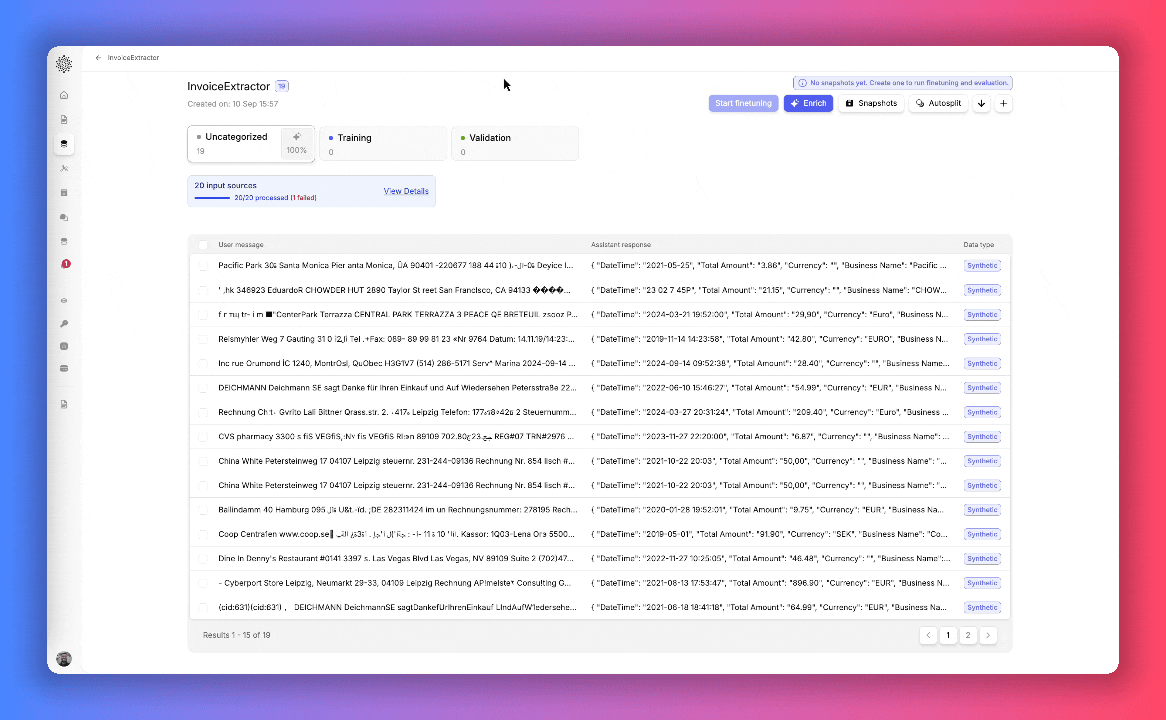This screenshot has height=720, width=1166.
Task: Open the lowest document icon in sidebar
Action: click(64, 405)
